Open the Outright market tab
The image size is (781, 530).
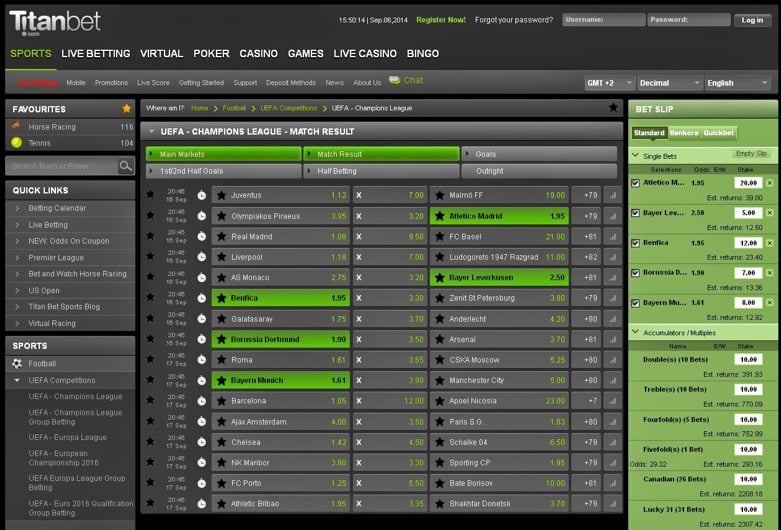pos(539,171)
